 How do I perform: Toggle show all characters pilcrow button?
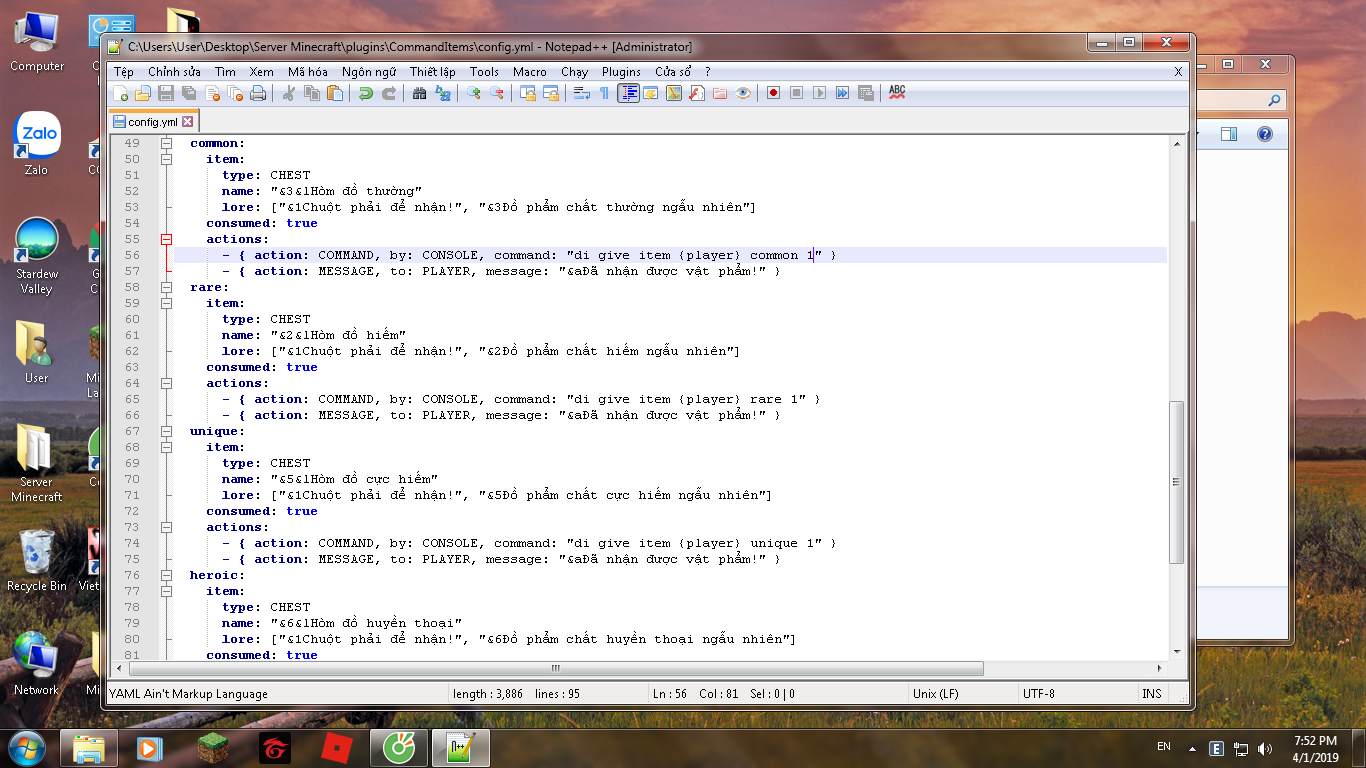[x=604, y=93]
